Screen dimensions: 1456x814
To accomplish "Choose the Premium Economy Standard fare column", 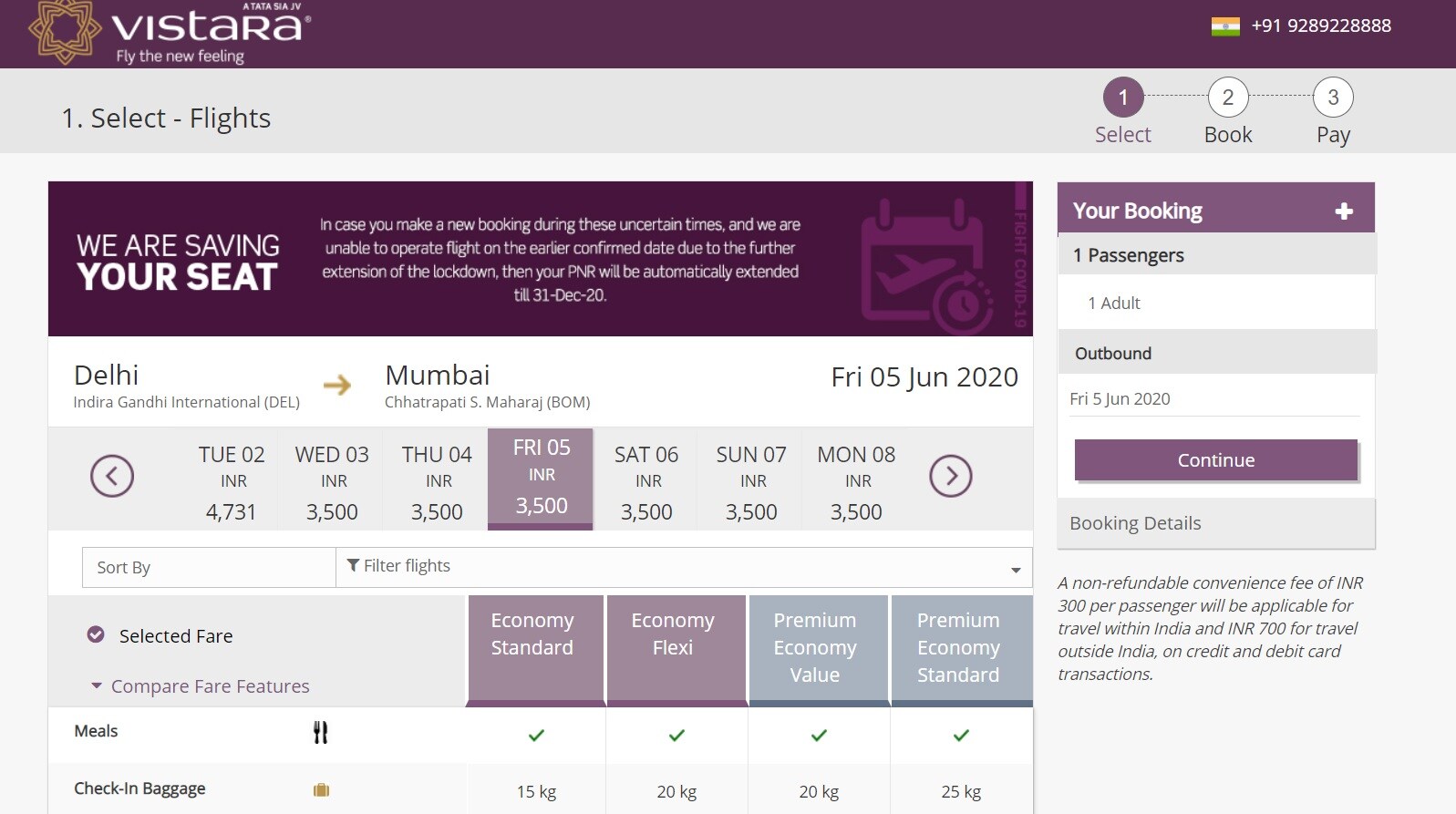I will click(961, 651).
